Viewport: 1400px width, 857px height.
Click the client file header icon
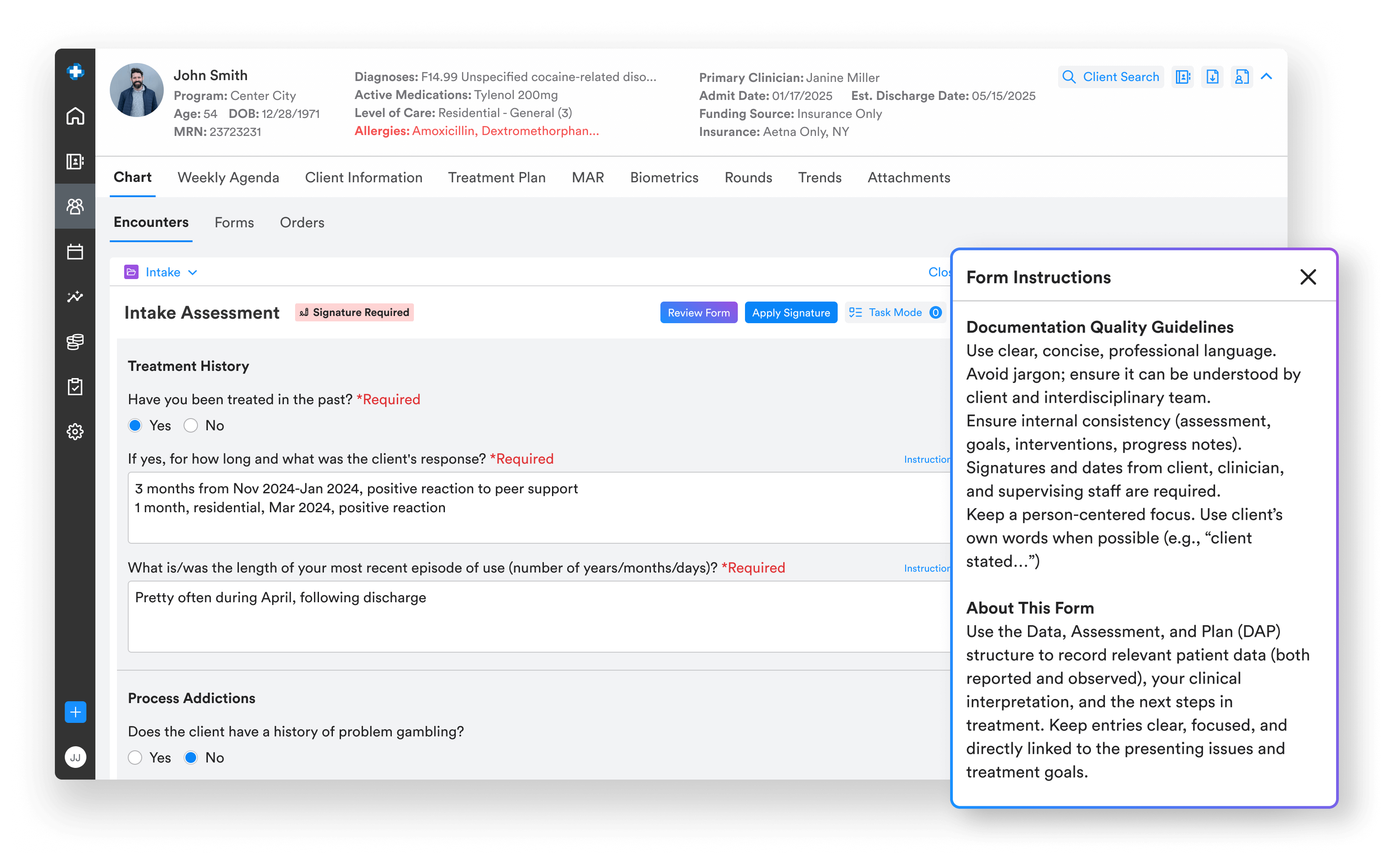point(1242,77)
